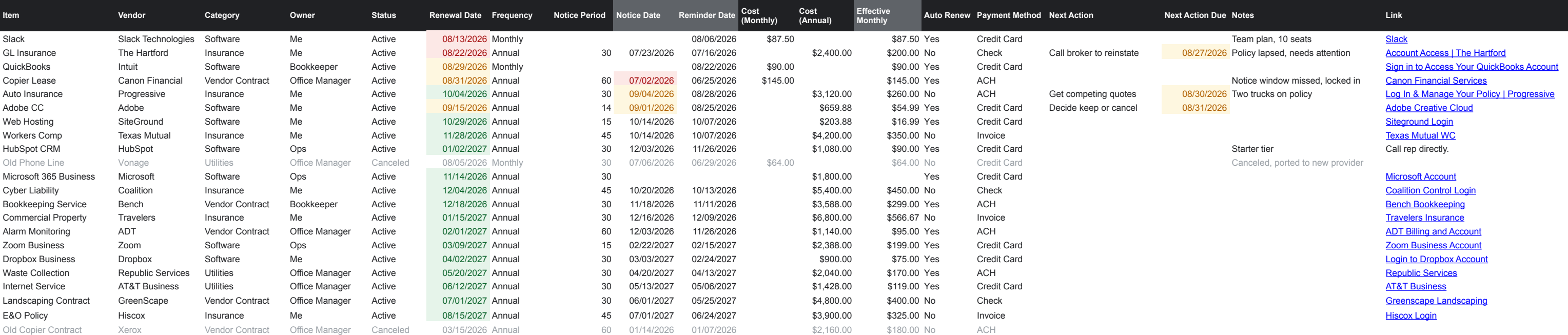Select the Notes column header
1568x335 pixels.
tap(1242, 15)
